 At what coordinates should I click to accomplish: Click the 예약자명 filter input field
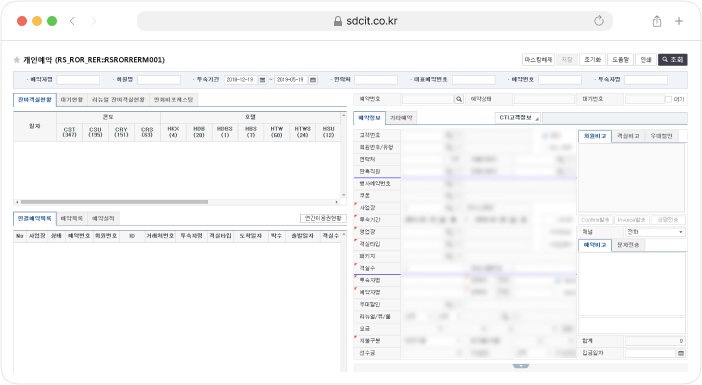pos(78,80)
